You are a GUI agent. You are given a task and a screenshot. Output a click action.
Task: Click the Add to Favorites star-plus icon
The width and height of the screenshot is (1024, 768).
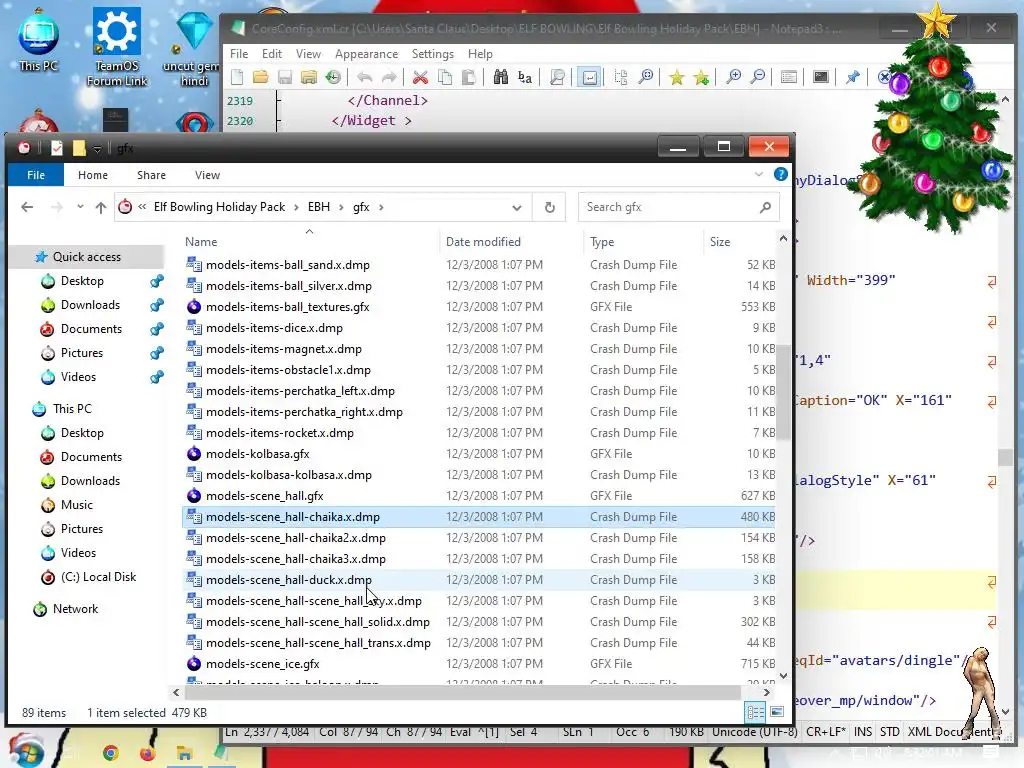click(x=701, y=78)
